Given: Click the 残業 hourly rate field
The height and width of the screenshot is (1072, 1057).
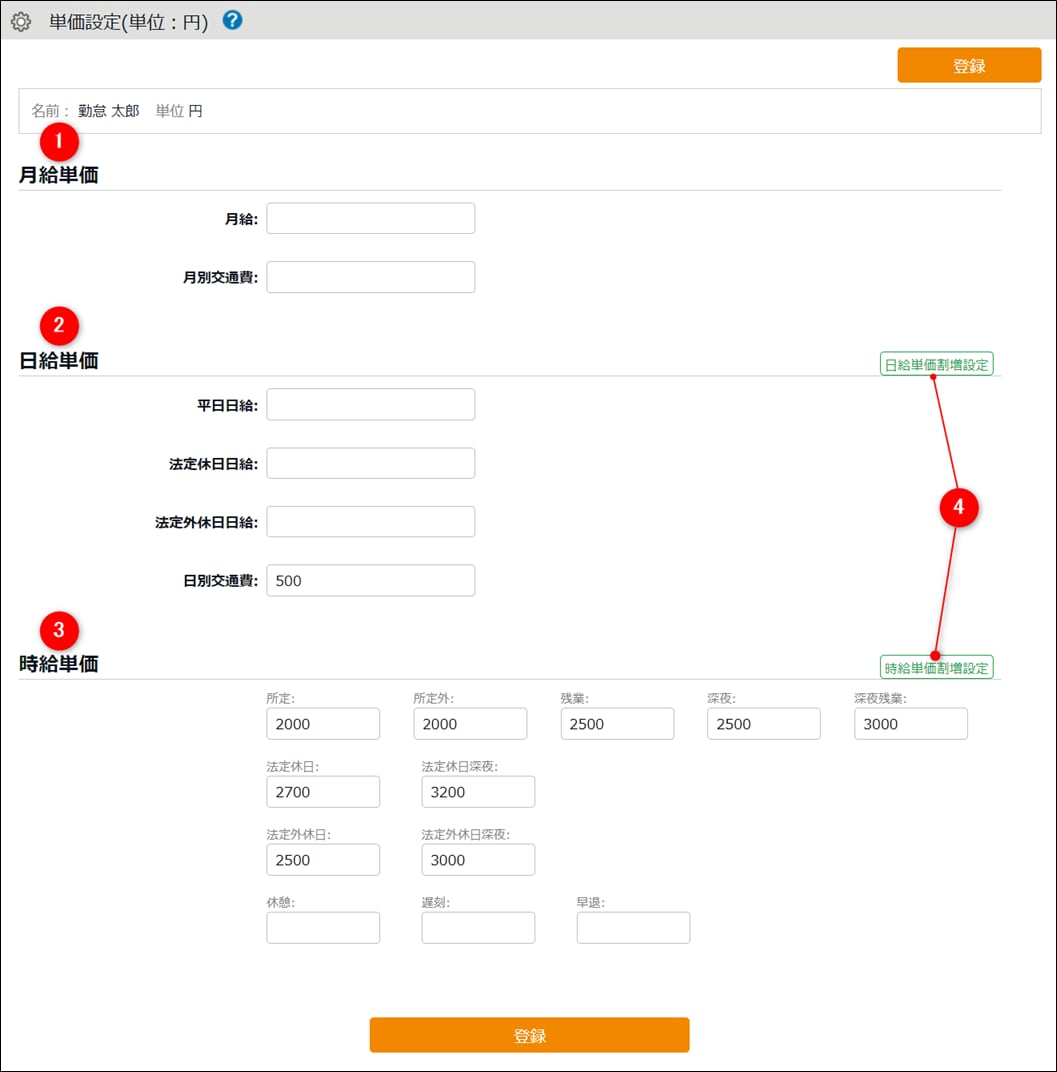Looking at the screenshot, I should tap(617, 724).
